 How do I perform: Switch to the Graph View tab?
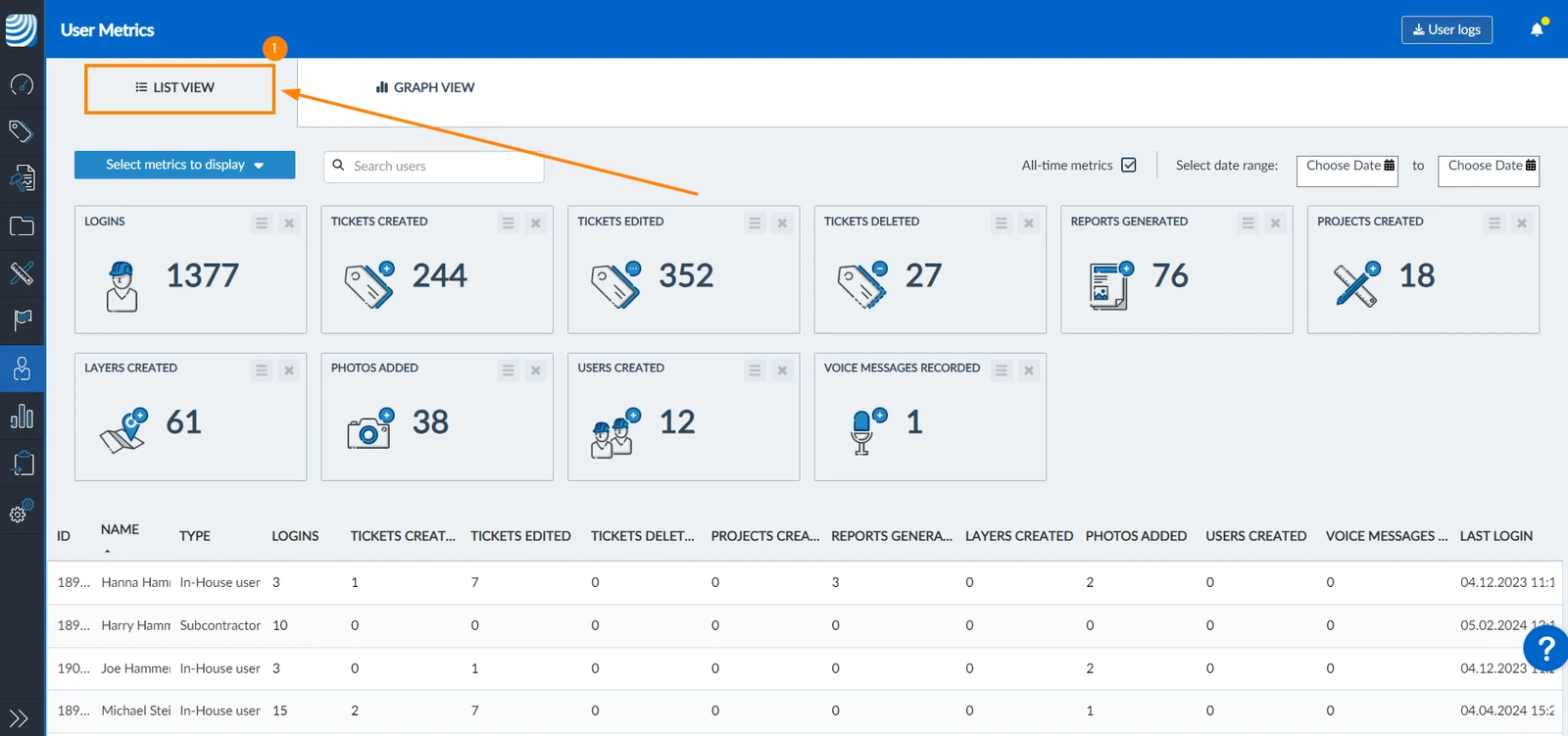tap(425, 87)
